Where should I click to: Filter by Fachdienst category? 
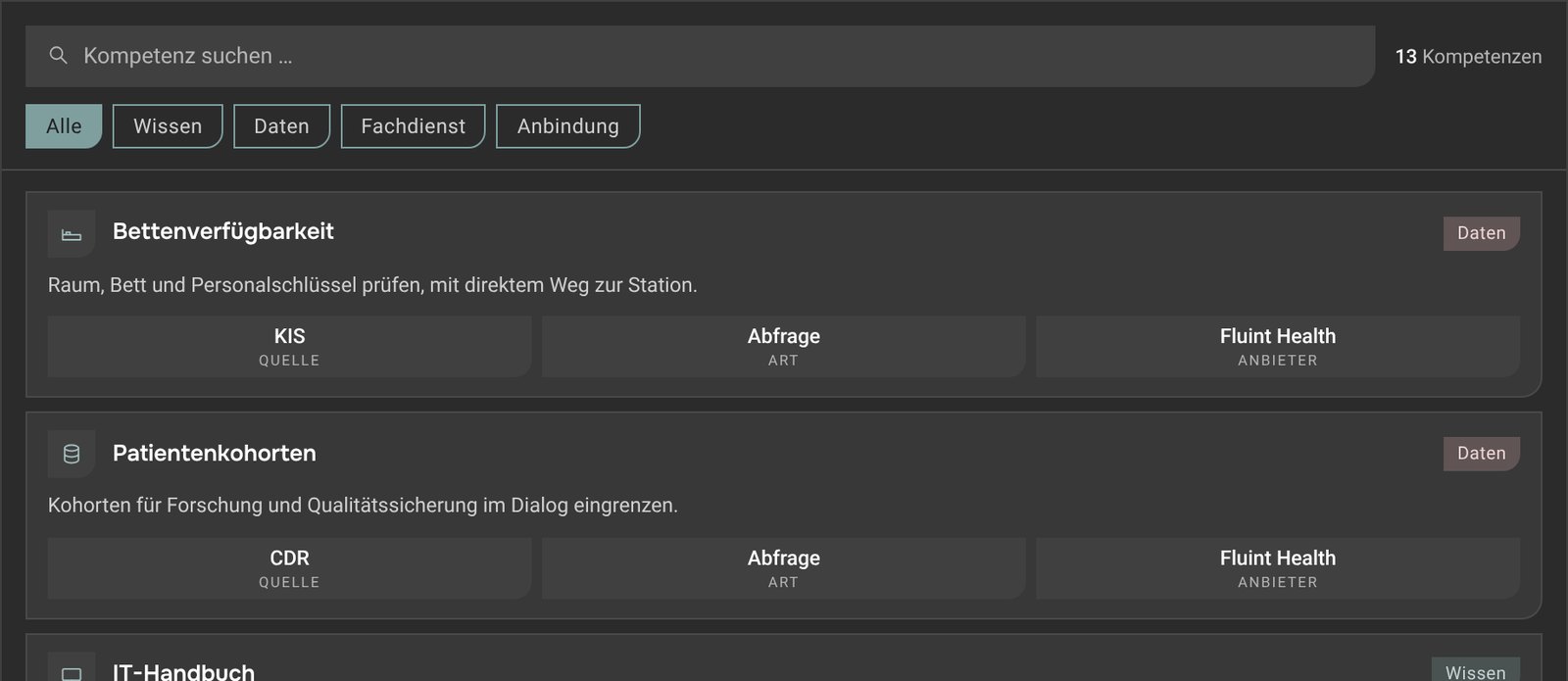pos(413,126)
